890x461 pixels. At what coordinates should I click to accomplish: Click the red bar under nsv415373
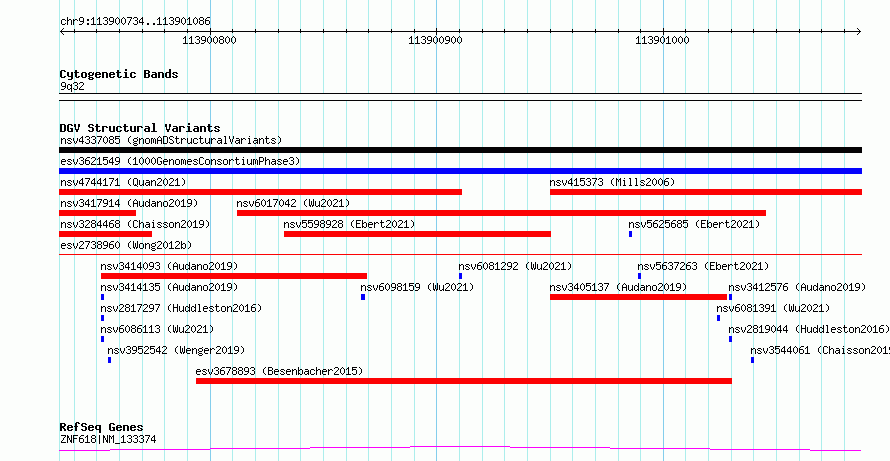(x=706, y=192)
